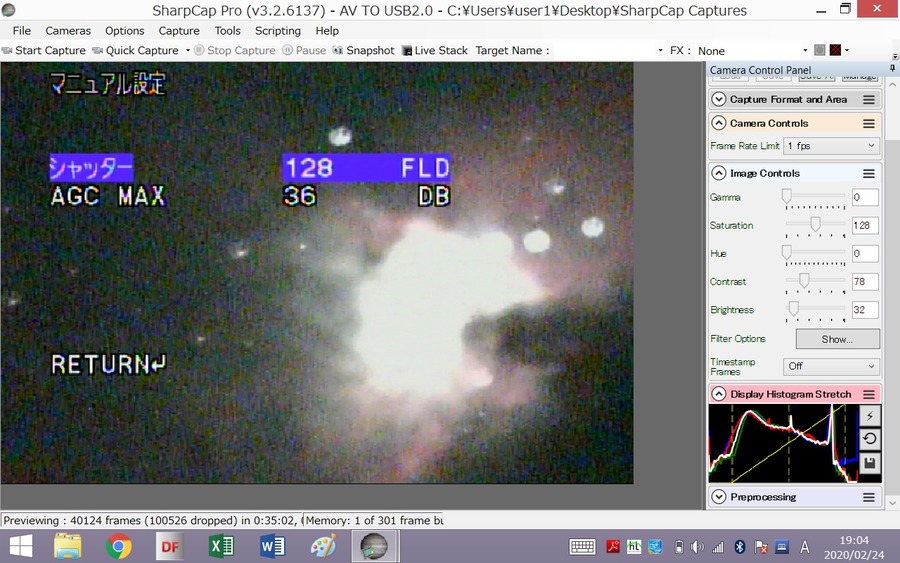Click the Contrast slider
Image resolution: width=900 pixels, height=563 pixels.
click(815, 281)
